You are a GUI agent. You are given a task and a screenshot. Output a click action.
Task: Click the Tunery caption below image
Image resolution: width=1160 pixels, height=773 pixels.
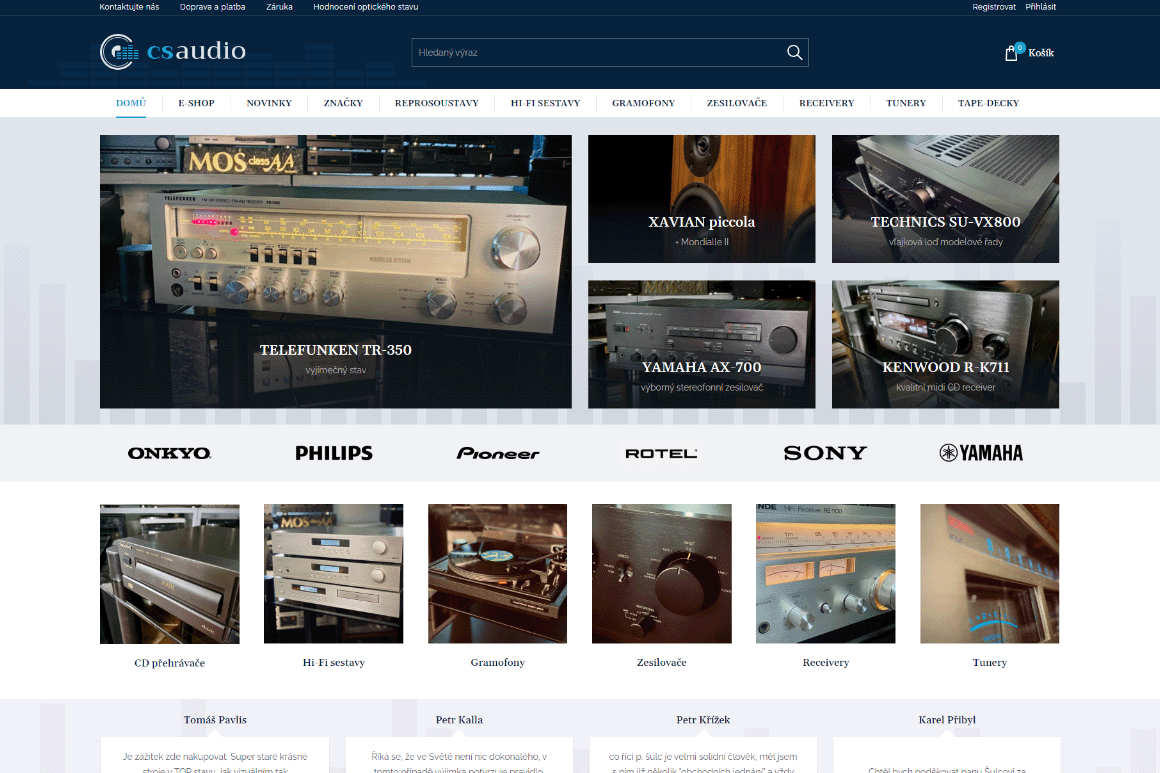pyautogui.click(x=990, y=663)
